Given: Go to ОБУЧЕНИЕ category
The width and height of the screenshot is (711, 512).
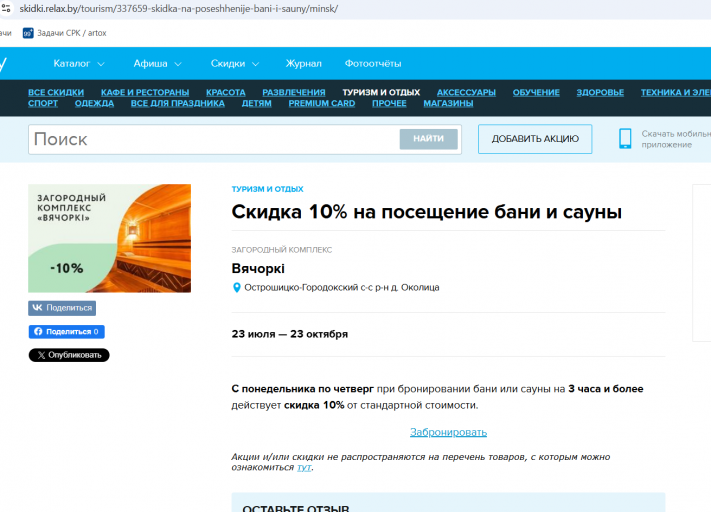Looking at the screenshot, I should [x=536, y=93].
